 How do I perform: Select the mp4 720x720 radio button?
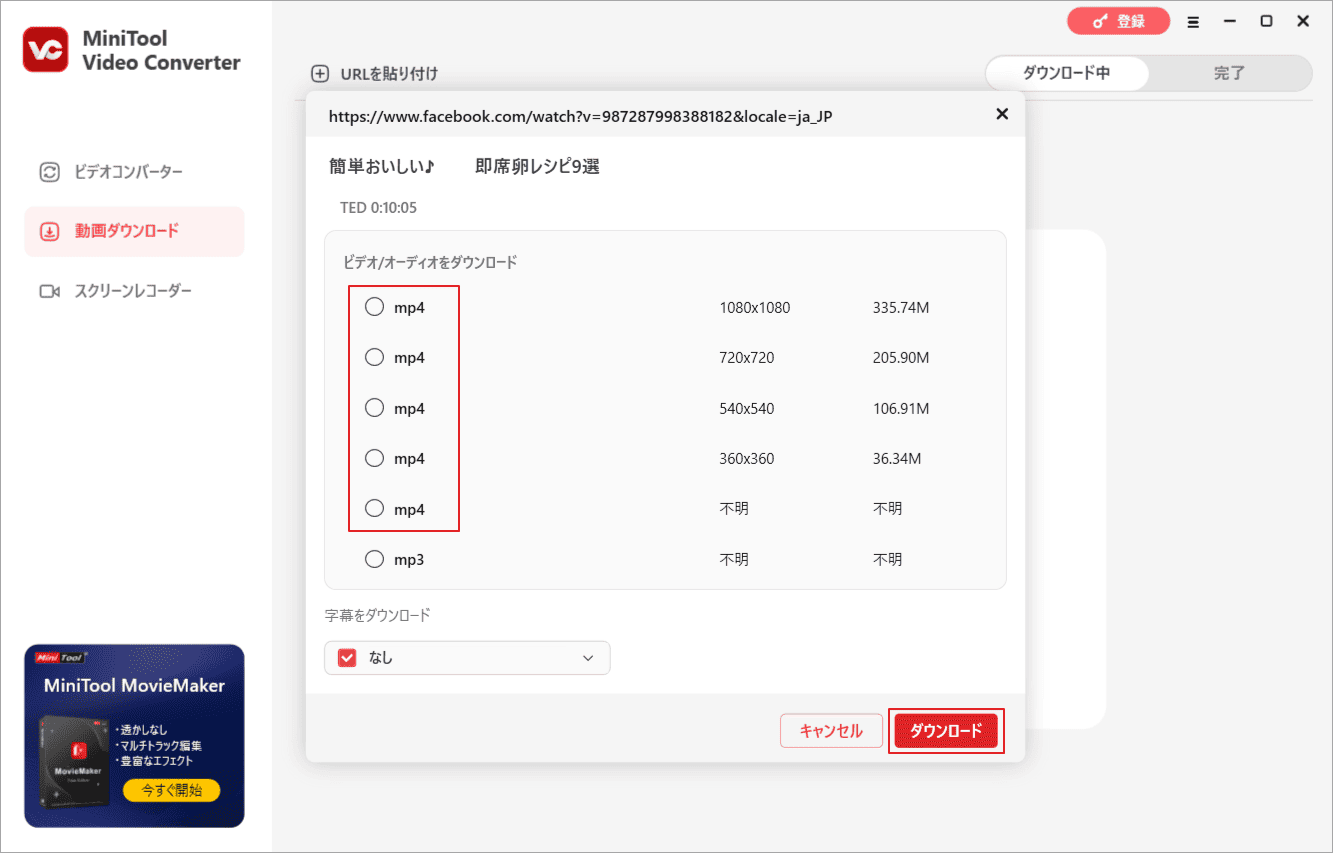pyautogui.click(x=374, y=357)
